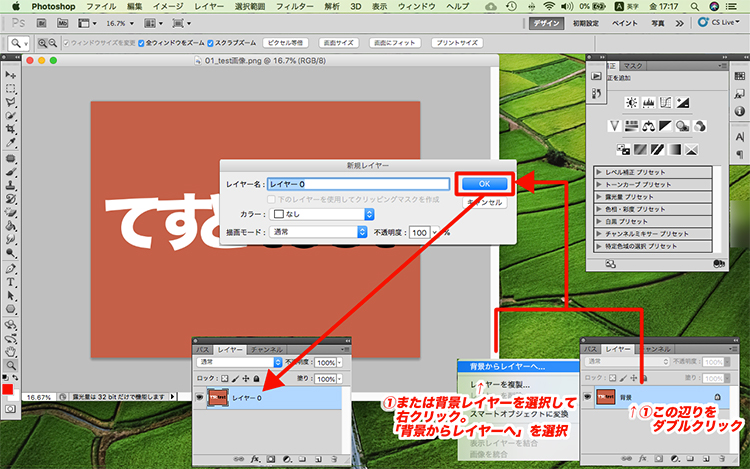This screenshot has height=469, width=750.
Task: Click the 画面にフィット button
Action: [395, 43]
